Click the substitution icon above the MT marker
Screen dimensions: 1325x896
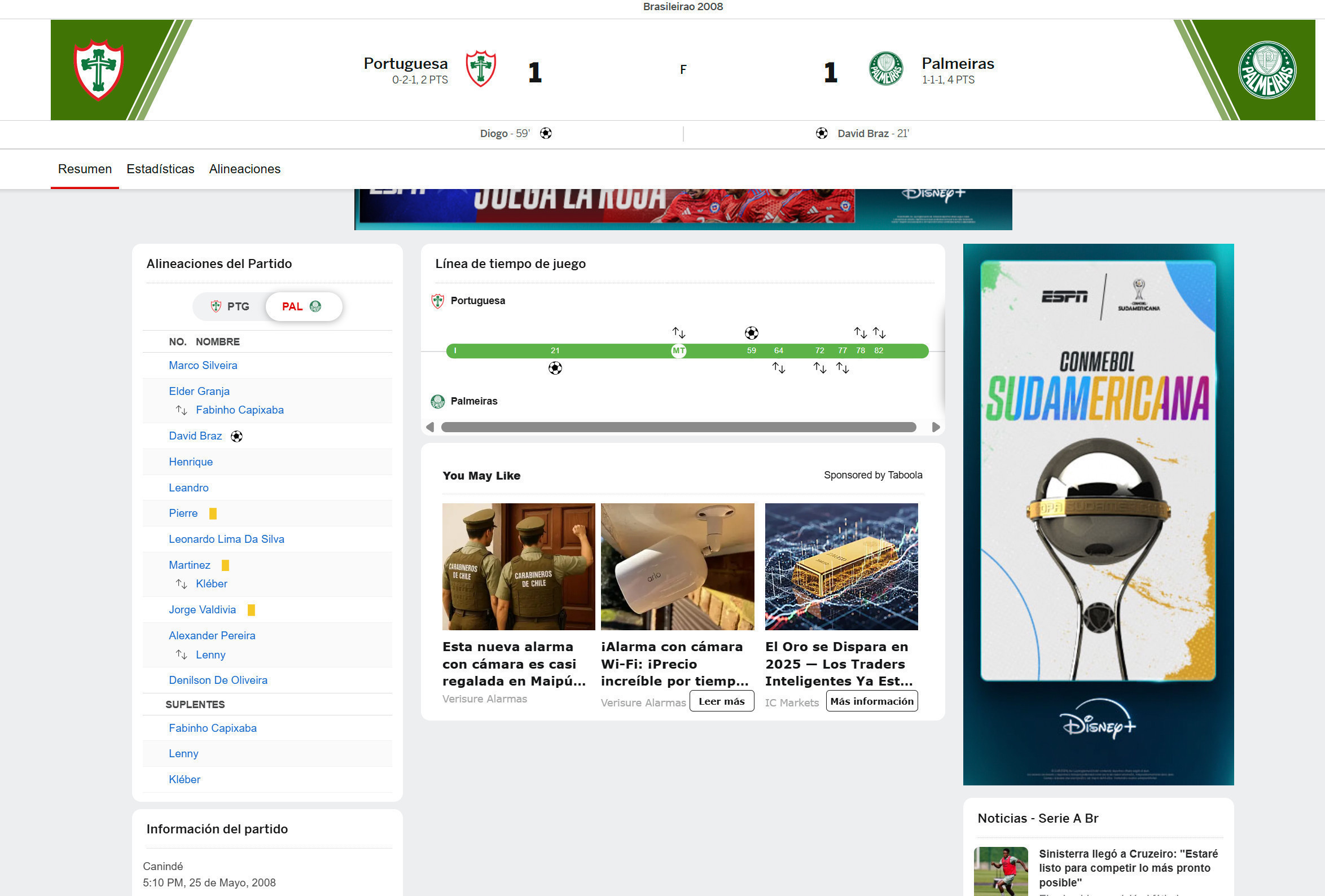click(x=678, y=332)
